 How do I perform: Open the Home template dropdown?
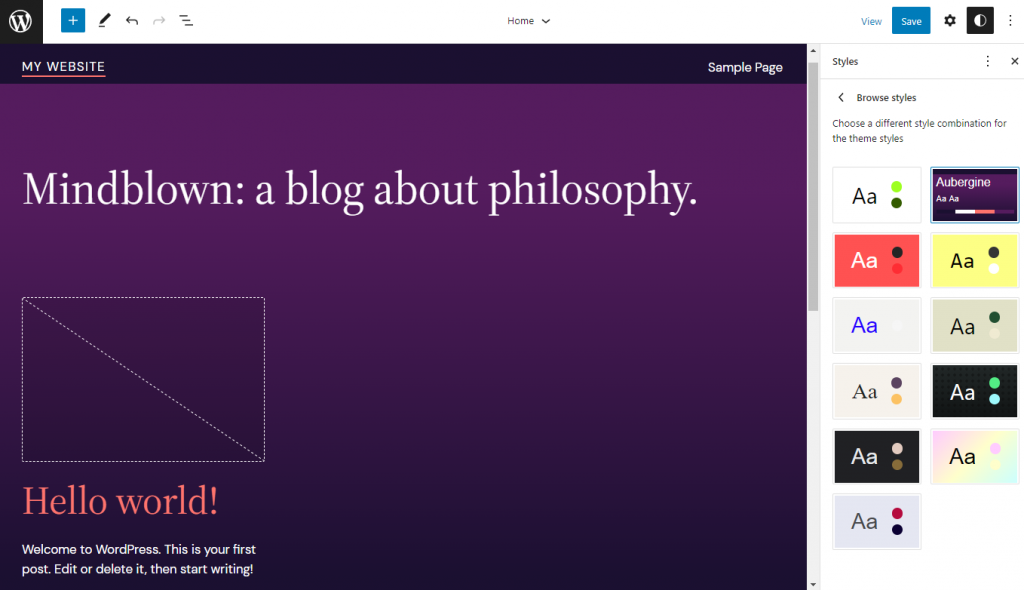(528, 20)
